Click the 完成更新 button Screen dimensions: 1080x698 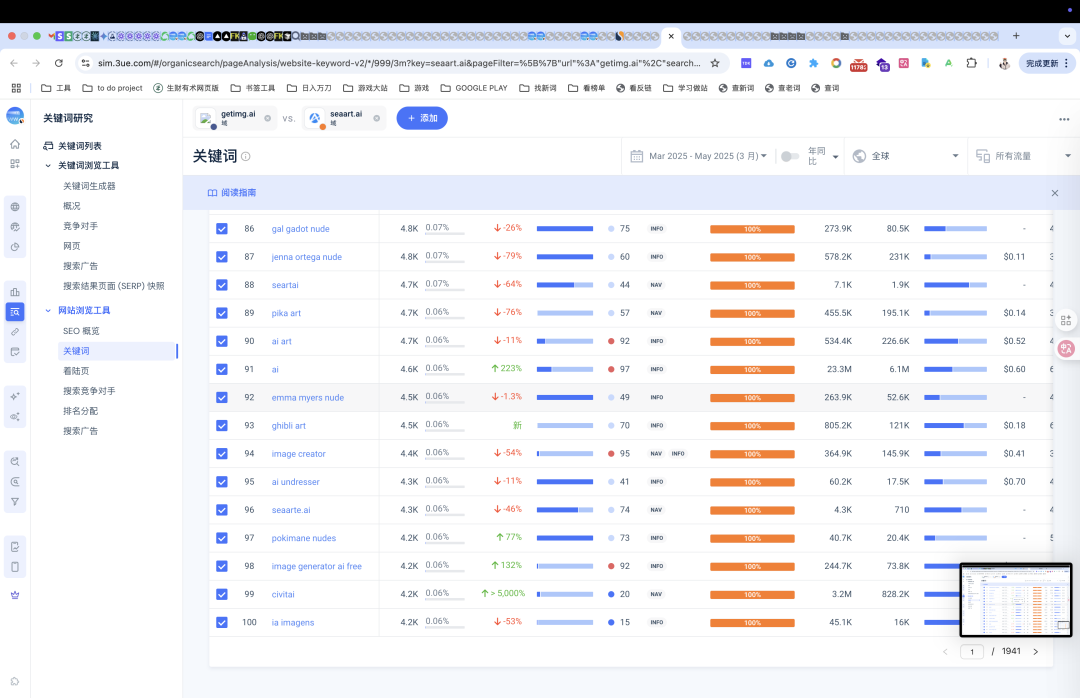pyautogui.click(x=1046, y=63)
